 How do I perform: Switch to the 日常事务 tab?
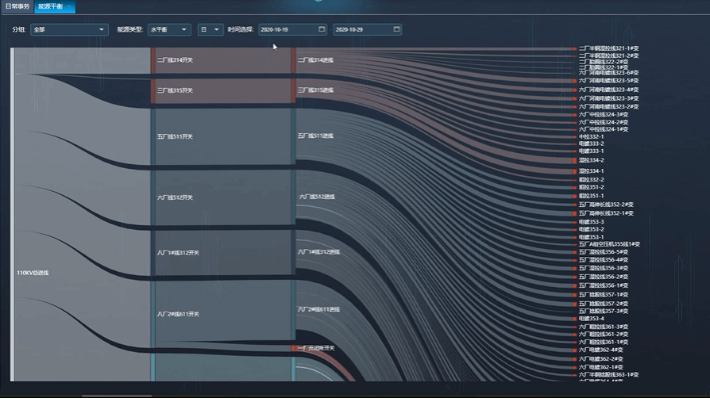coord(17,6)
